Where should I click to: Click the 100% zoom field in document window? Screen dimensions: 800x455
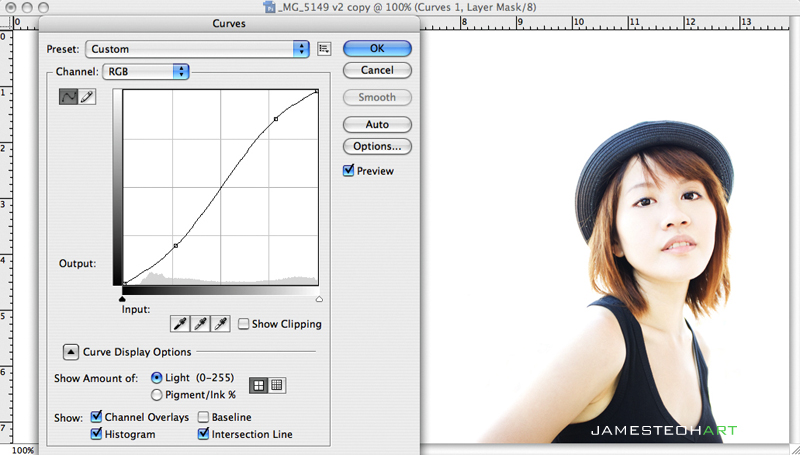pyautogui.click(x=23, y=450)
